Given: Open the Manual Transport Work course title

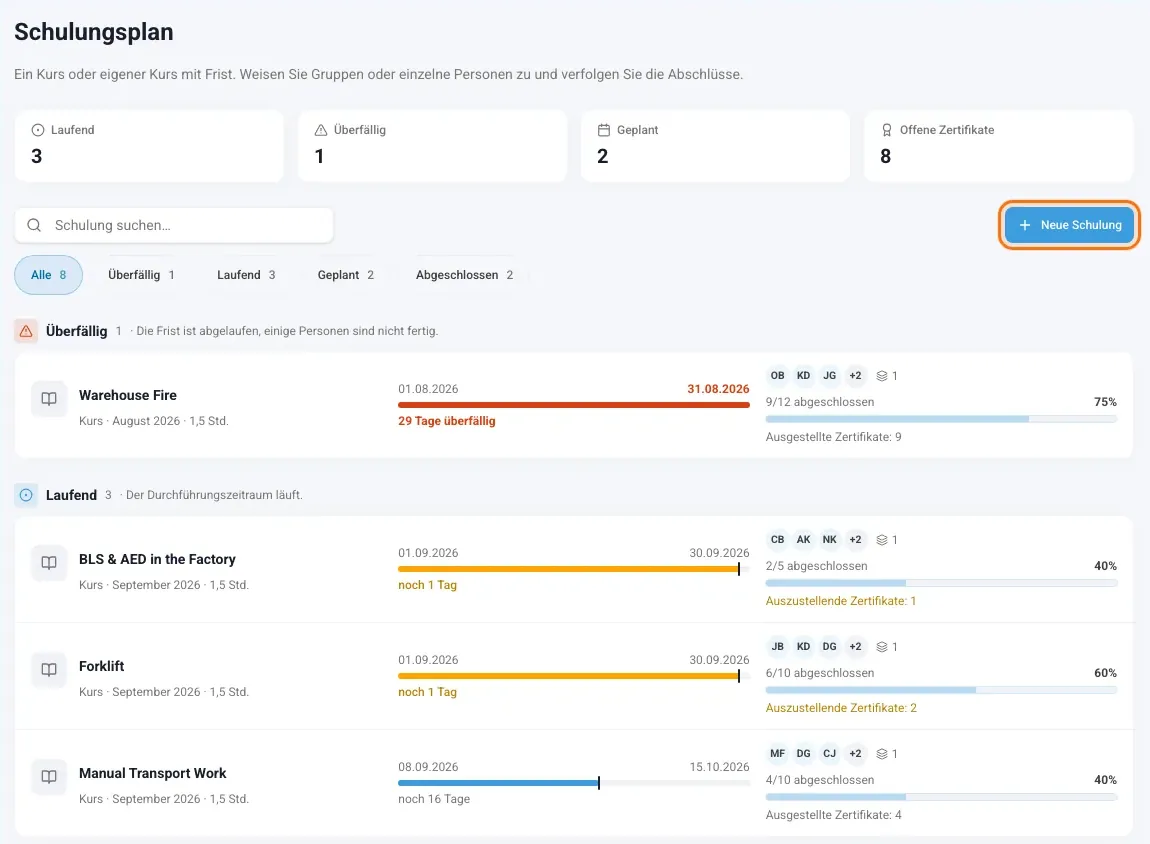Looking at the screenshot, I should [153, 774].
